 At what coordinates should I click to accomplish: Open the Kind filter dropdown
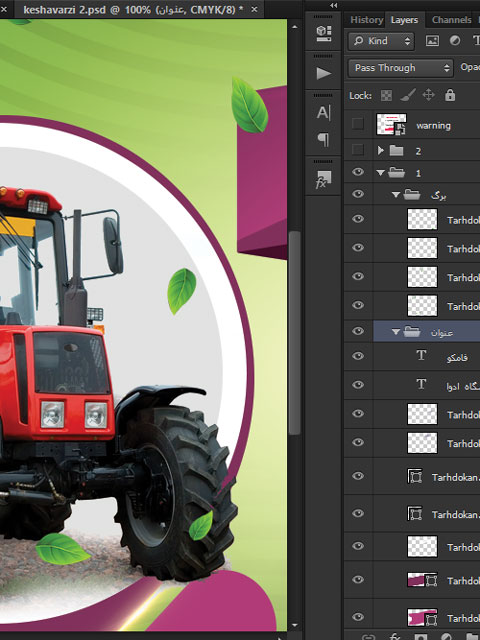(x=381, y=41)
